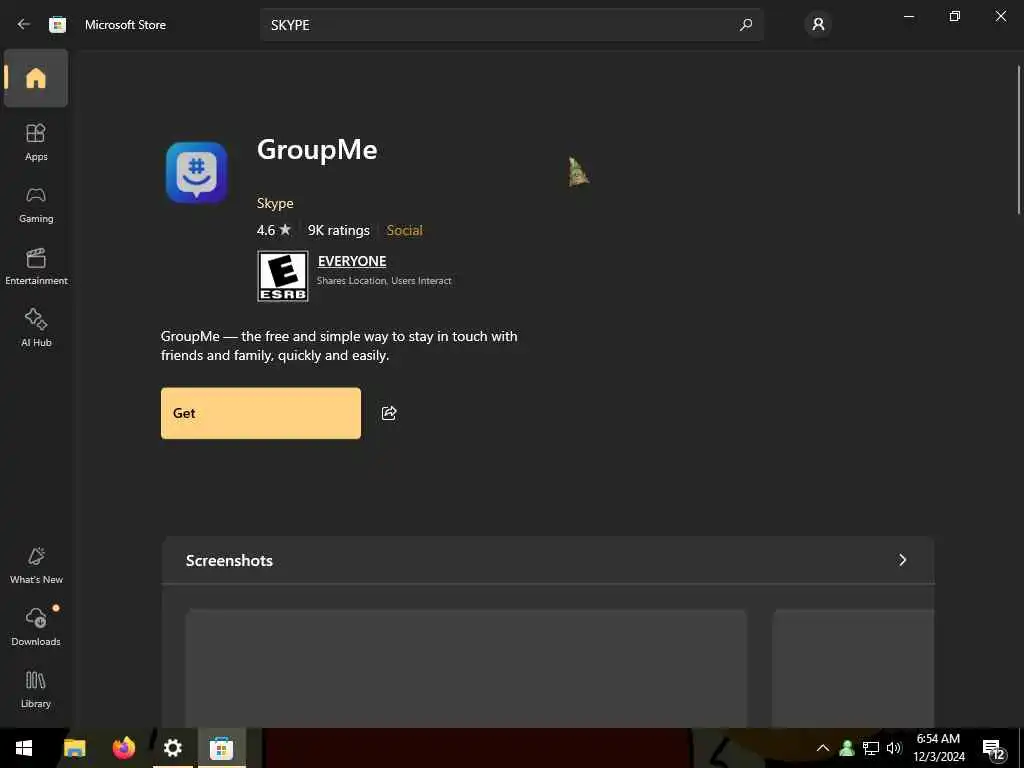
Task: Open the AI Hub section
Action: pos(36,328)
